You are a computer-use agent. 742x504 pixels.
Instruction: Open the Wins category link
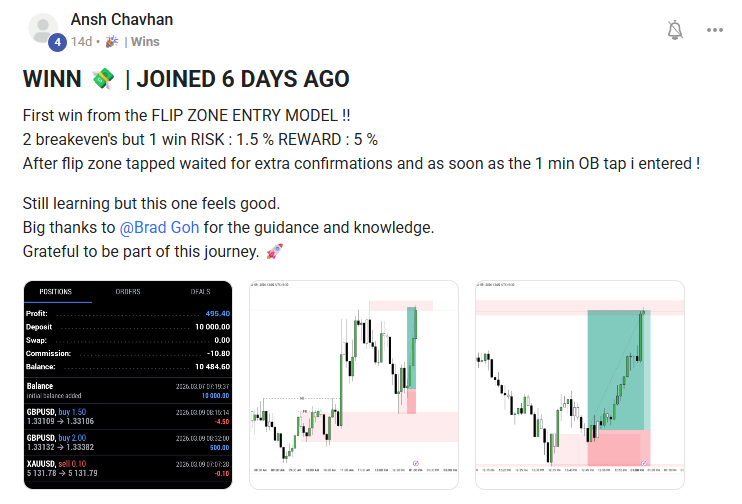tap(145, 42)
